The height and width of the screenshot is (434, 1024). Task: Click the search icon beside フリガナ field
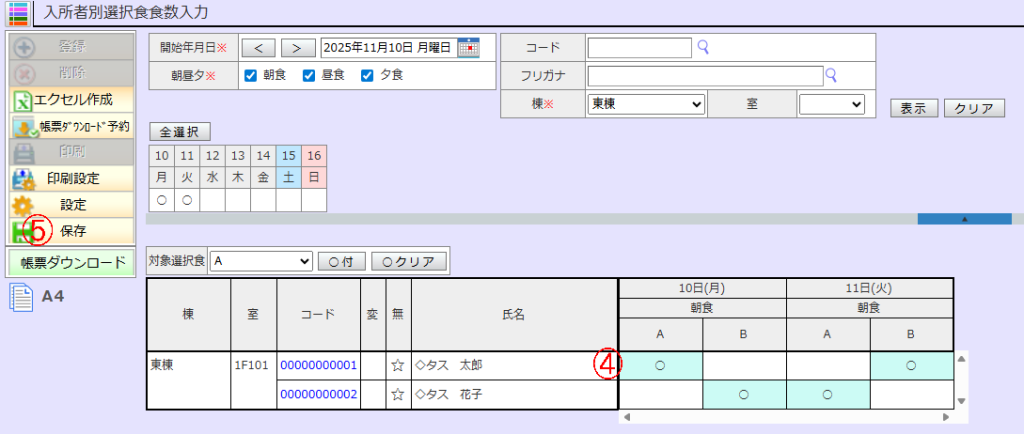click(830, 74)
